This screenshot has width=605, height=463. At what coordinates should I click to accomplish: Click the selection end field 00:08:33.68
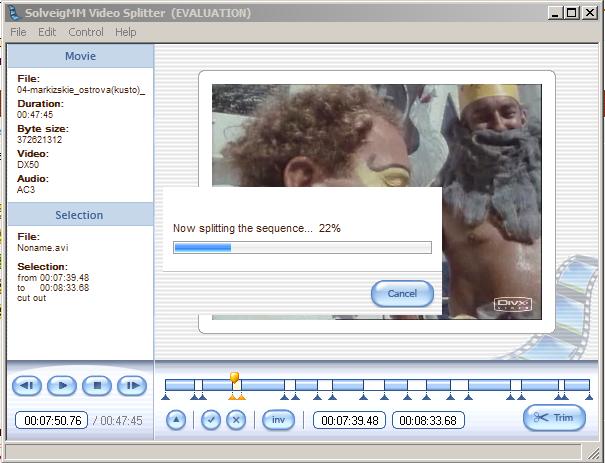click(428, 420)
